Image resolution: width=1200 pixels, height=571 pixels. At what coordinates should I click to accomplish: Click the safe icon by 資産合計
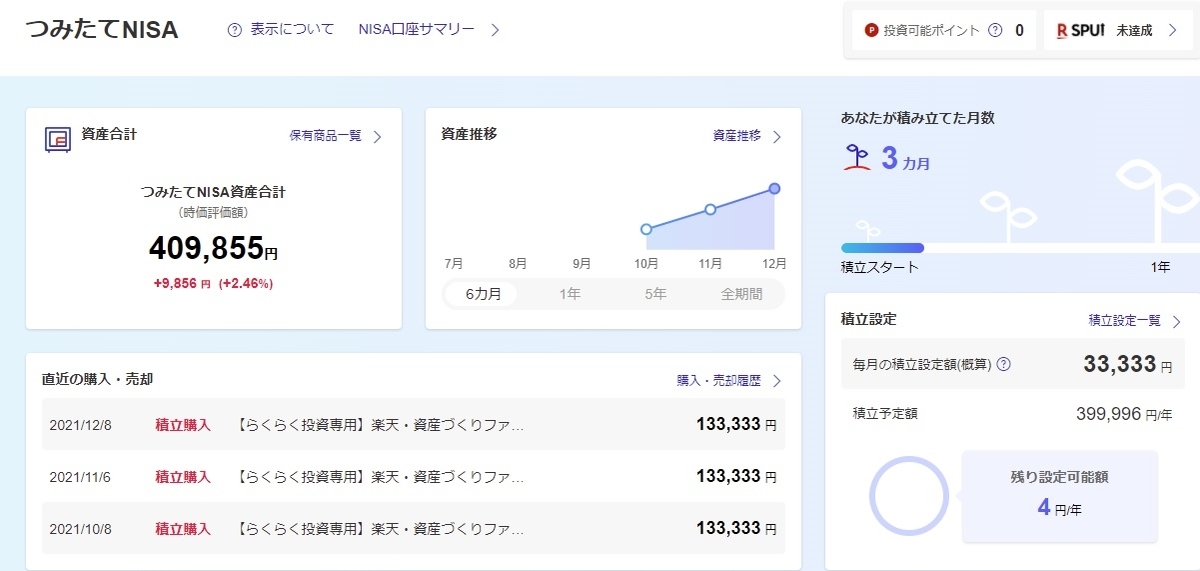click(58, 138)
